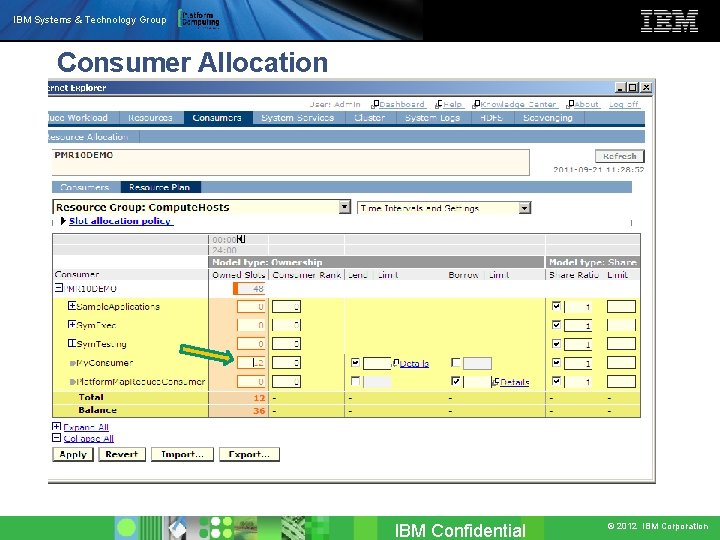The image size is (720, 540).
Task: Open Borrow Details link for PlatformMapReduceConsumer
Action: pos(515,382)
